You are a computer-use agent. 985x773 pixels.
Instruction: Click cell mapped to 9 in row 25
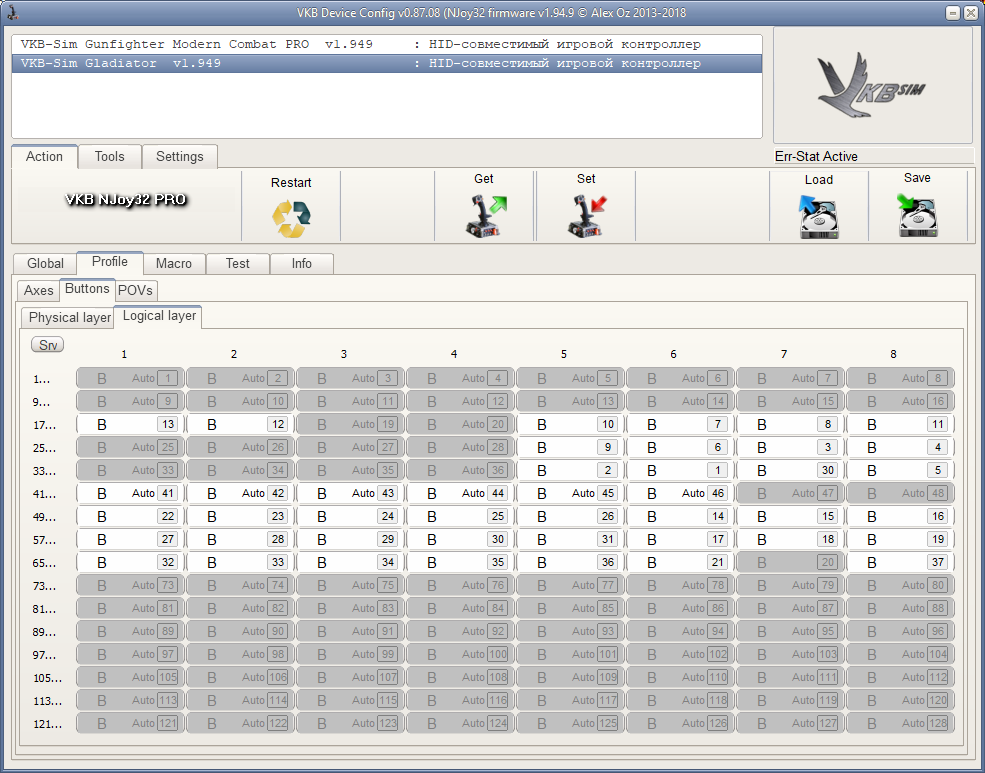point(570,448)
